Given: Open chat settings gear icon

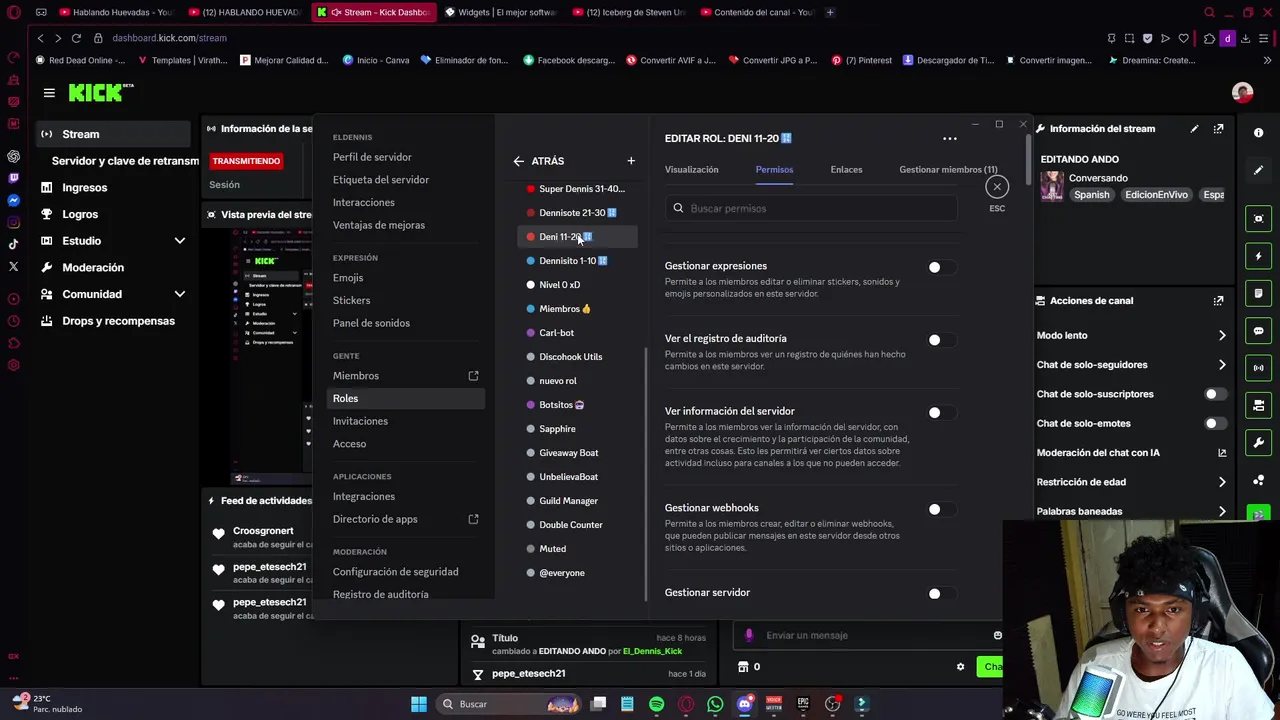Looking at the screenshot, I should point(960,667).
